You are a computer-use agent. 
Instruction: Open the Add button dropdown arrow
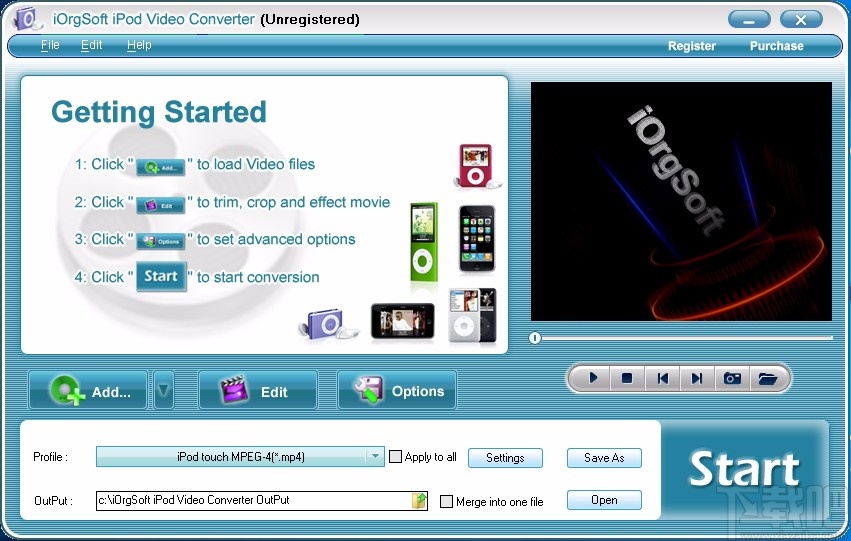pos(164,390)
